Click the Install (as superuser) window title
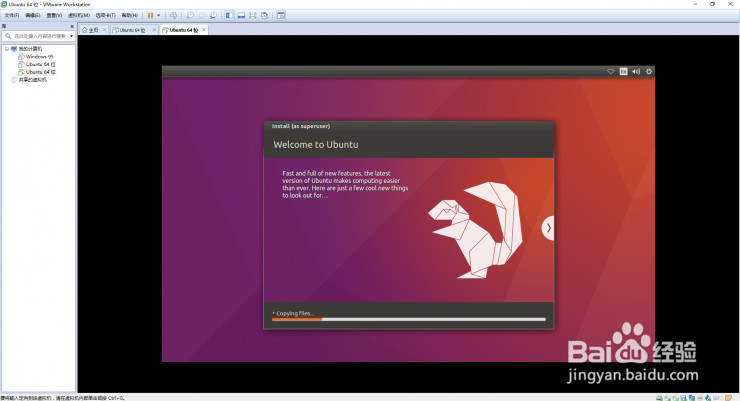The height and width of the screenshot is (401, 740). (301, 126)
